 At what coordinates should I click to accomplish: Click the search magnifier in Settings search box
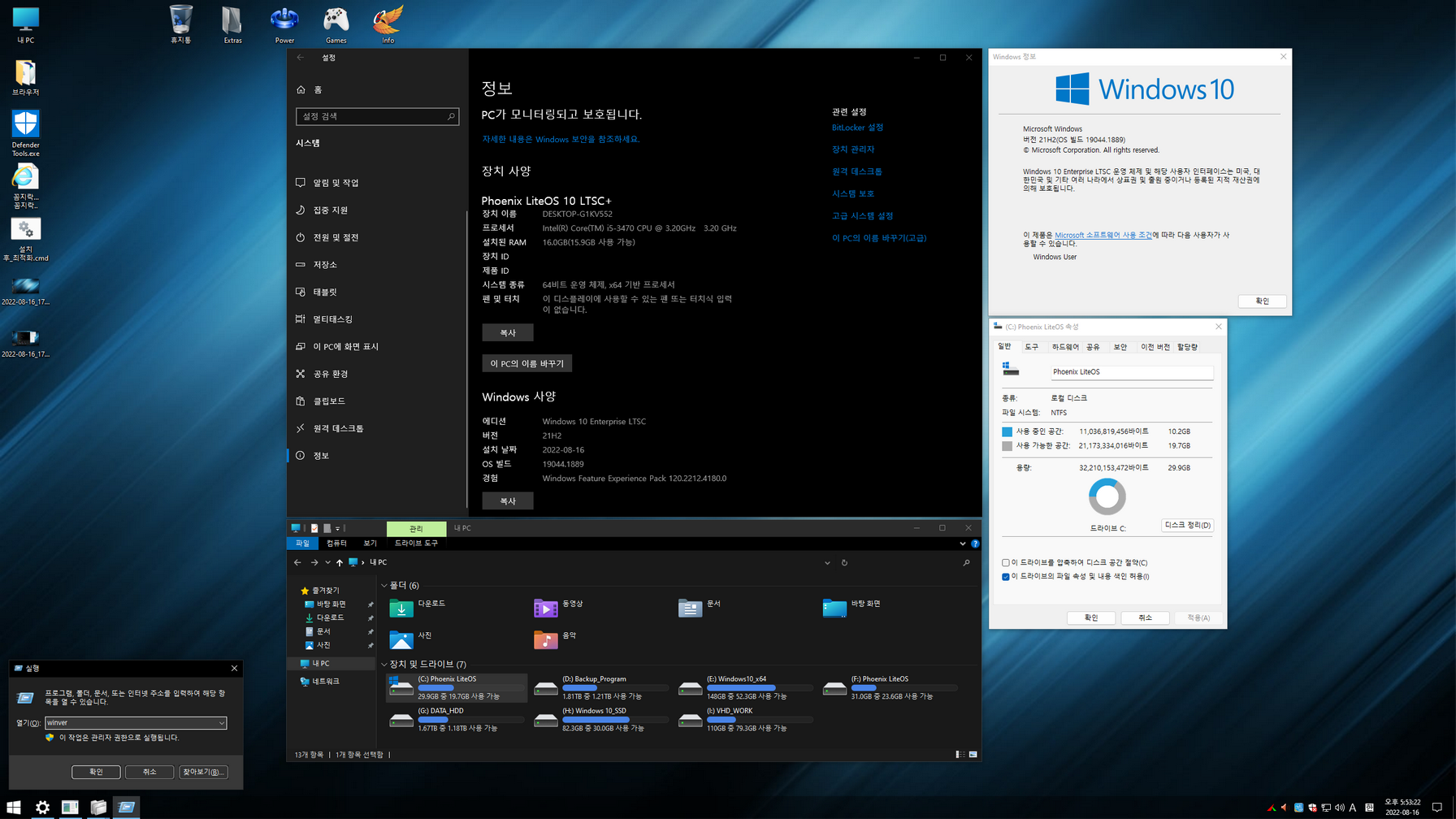(x=451, y=116)
